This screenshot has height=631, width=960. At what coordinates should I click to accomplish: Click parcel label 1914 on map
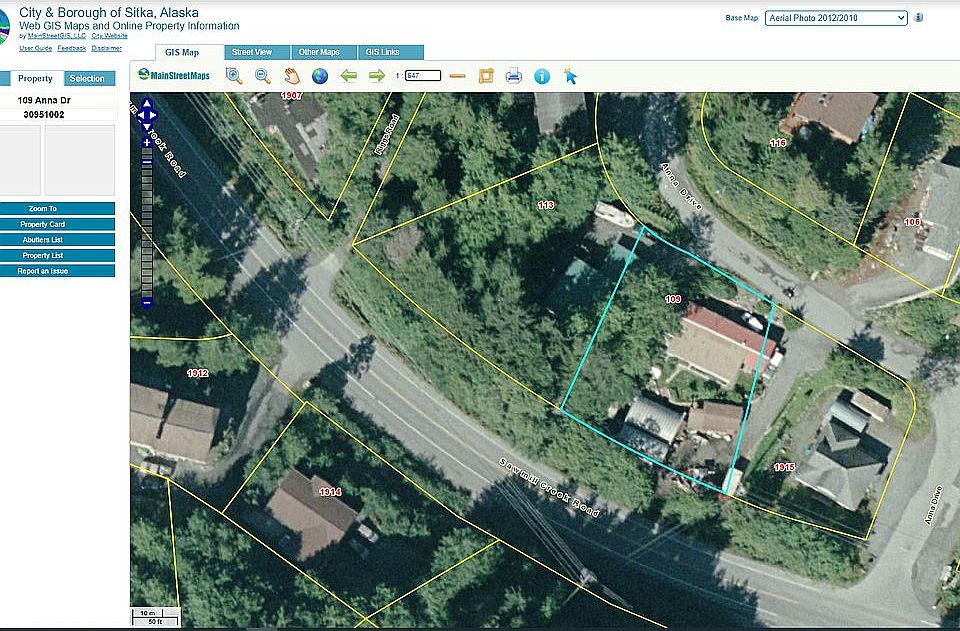(x=330, y=491)
